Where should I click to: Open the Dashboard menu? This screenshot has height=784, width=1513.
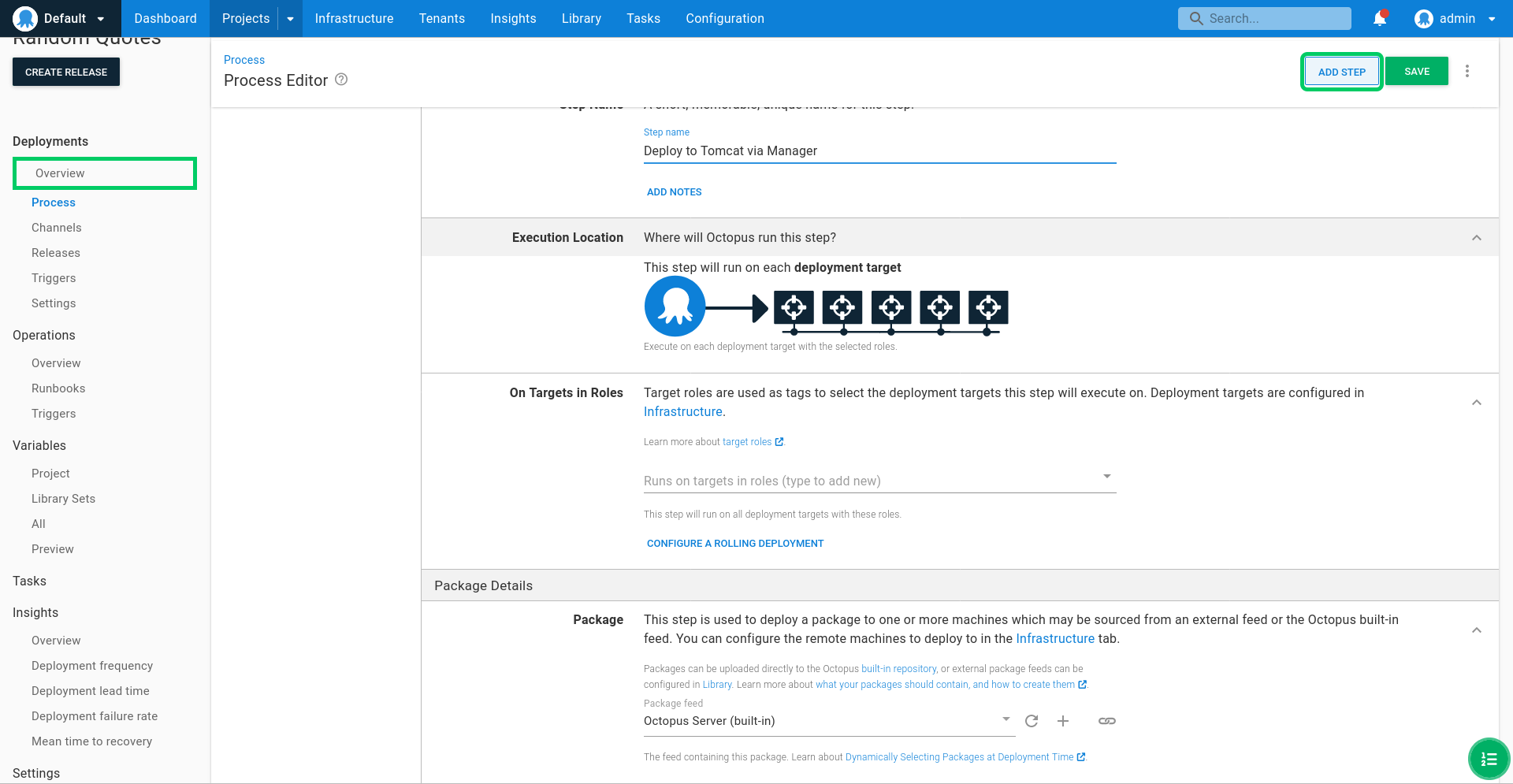coord(165,18)
